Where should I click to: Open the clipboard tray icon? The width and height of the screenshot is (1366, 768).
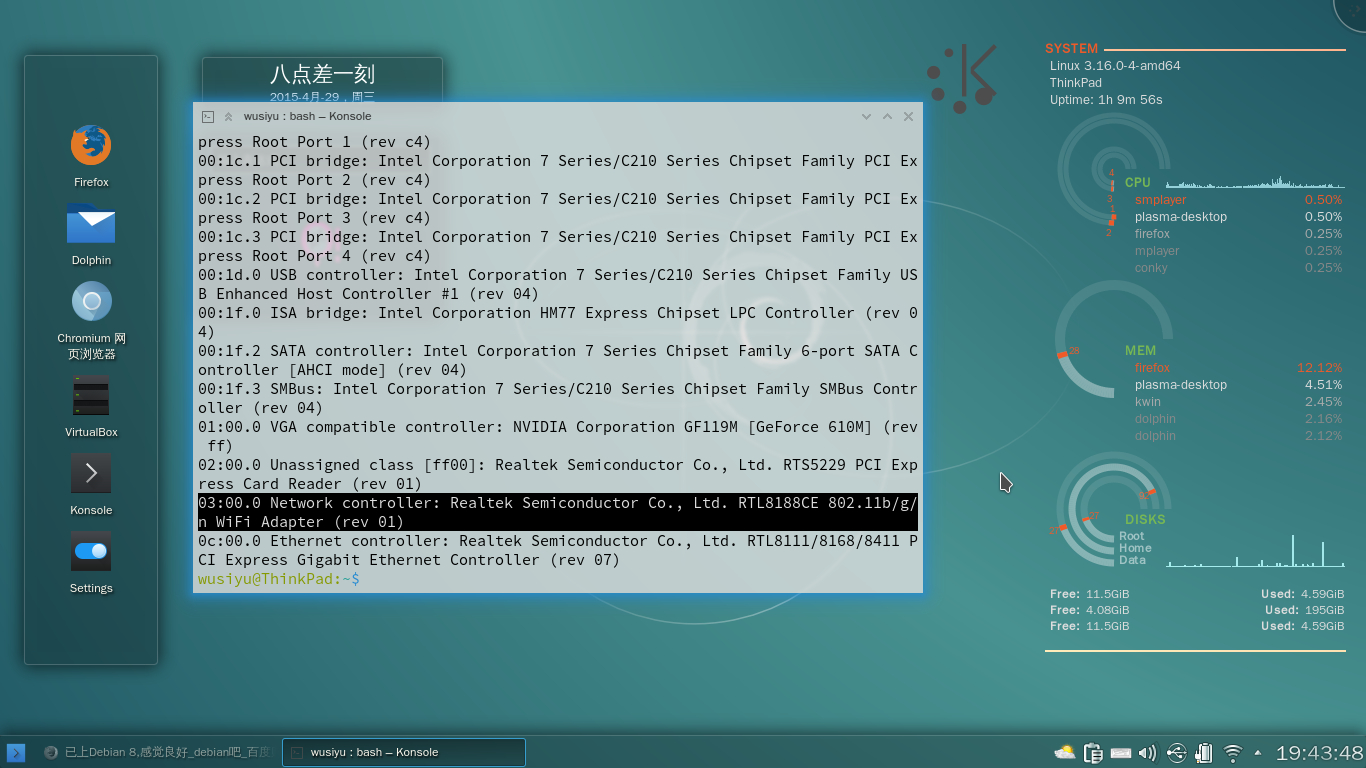tap(1092, 753)
